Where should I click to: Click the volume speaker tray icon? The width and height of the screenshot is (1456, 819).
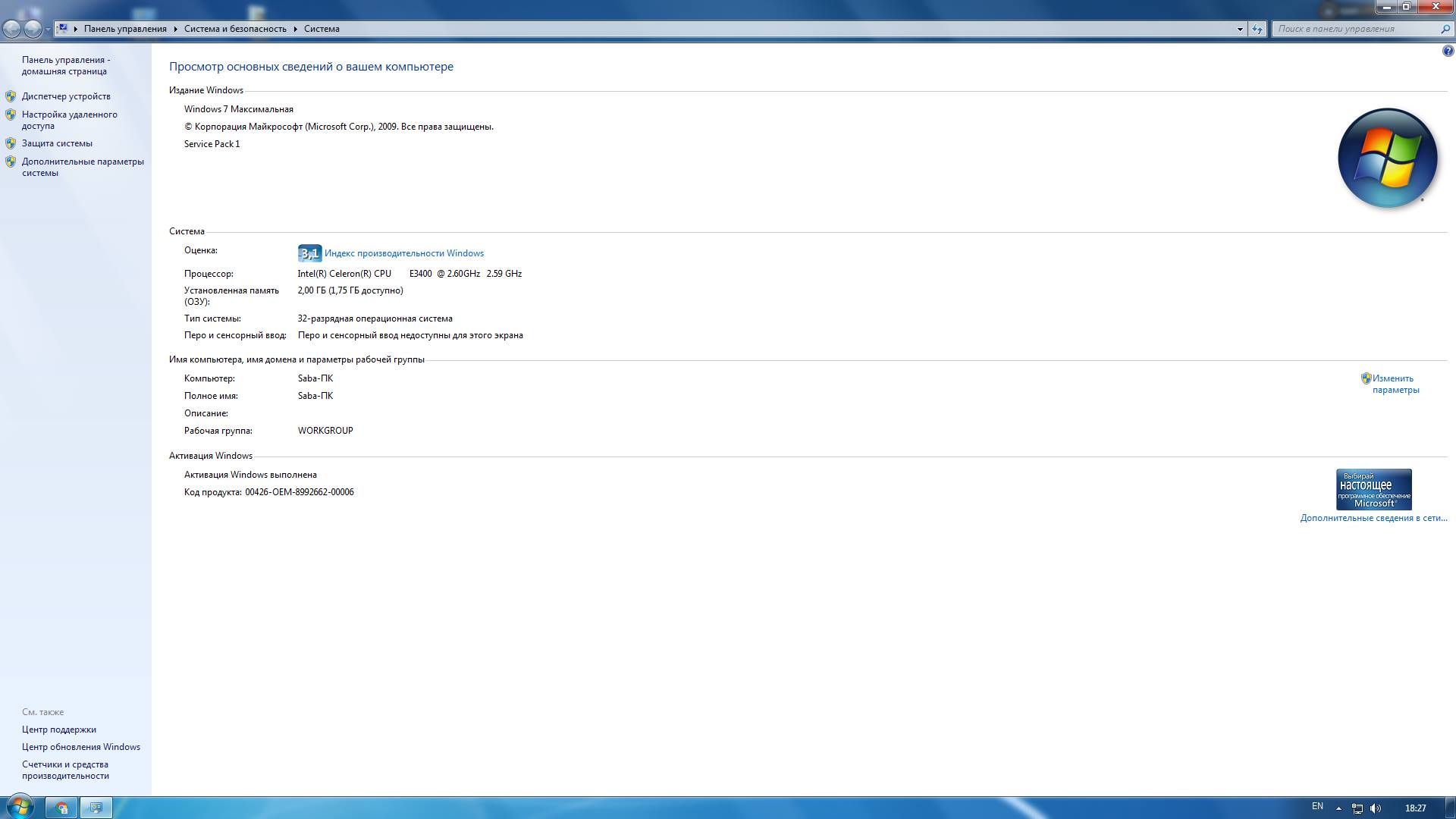1376,808
